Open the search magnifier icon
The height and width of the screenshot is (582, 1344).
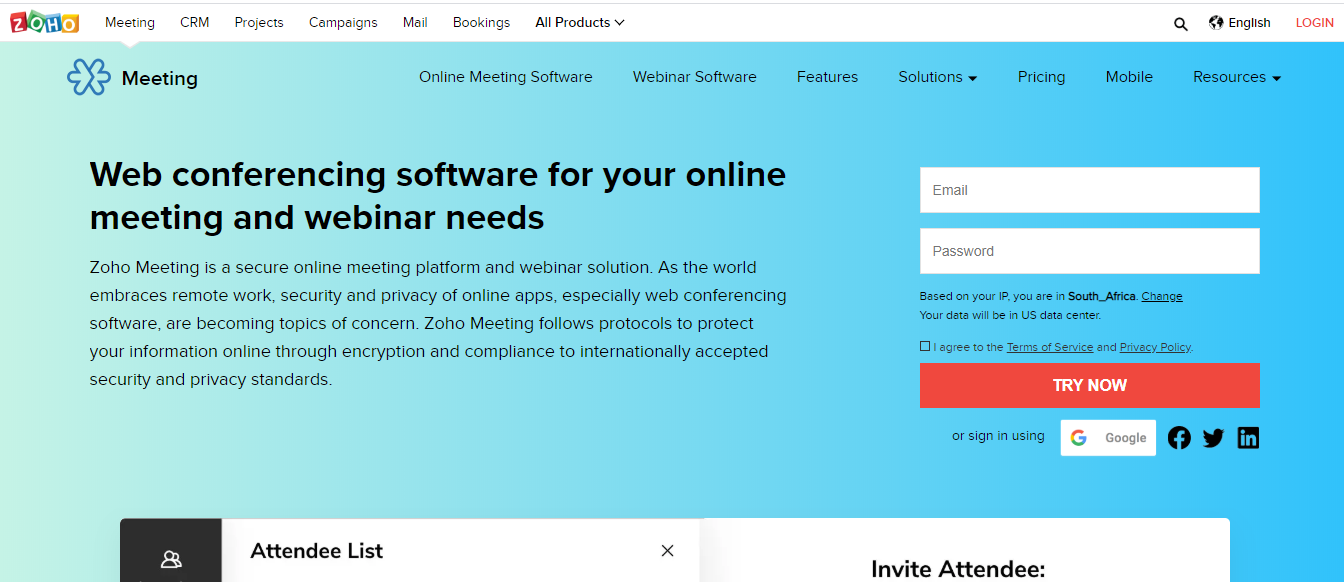[x=1181, y=24]
